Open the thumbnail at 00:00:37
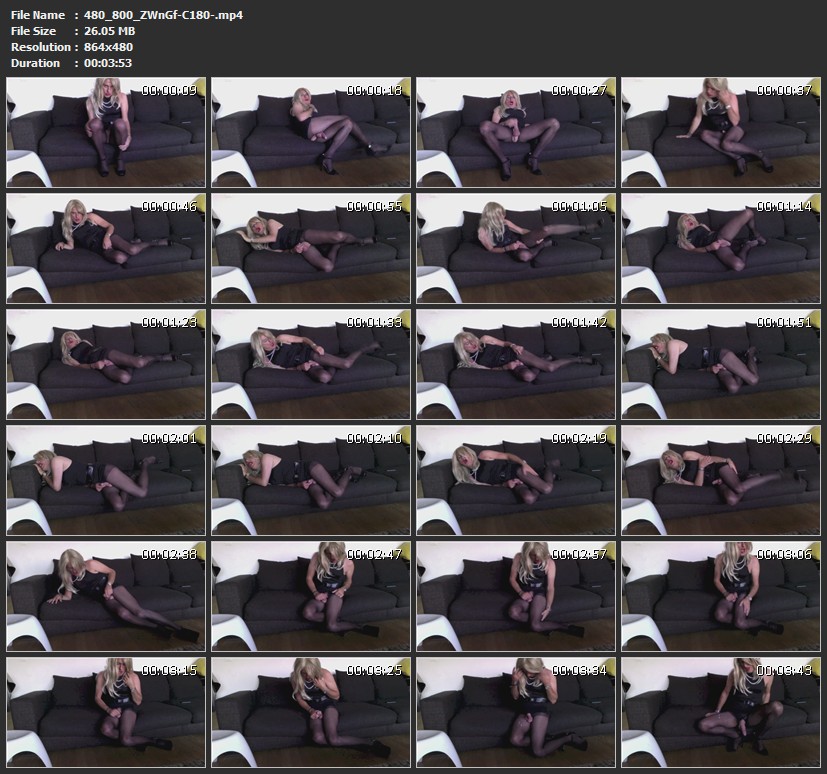827x774 pixels. click(721, 133)
